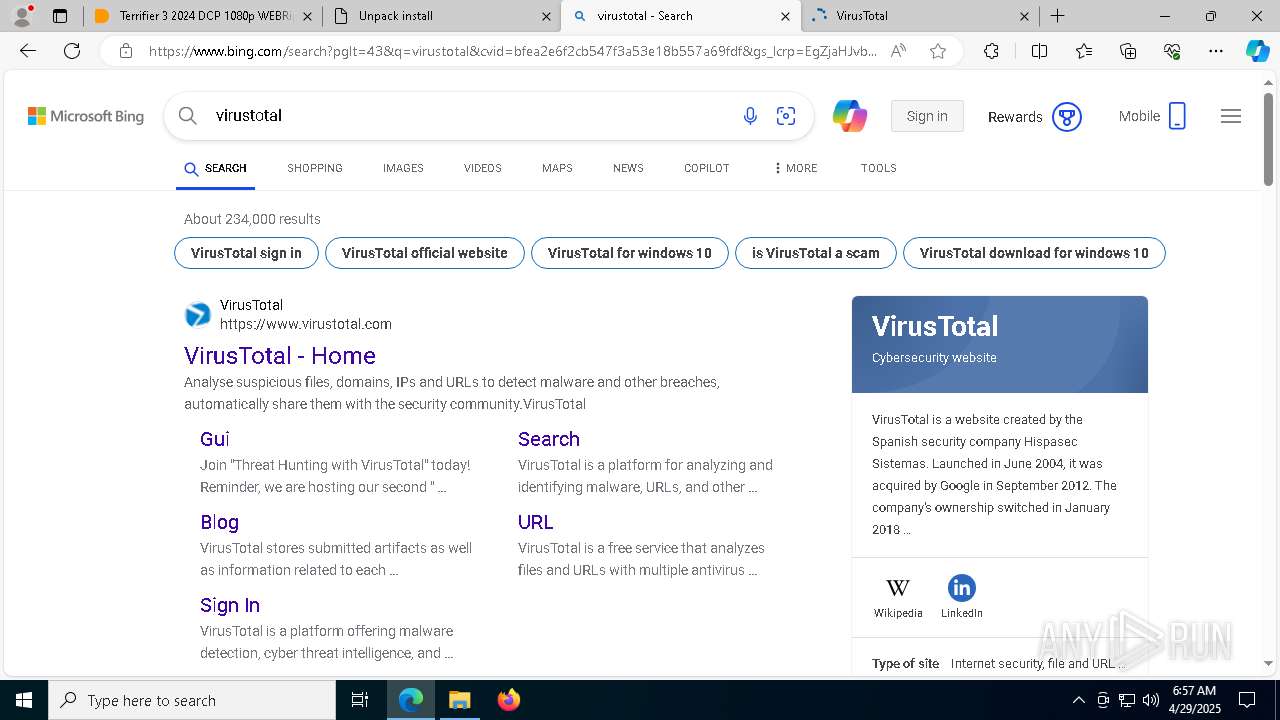The height and width of the screenshot is (720, 1280).
Task: Open Rewards trophy icon
Action: click(x=1067, y=117)
